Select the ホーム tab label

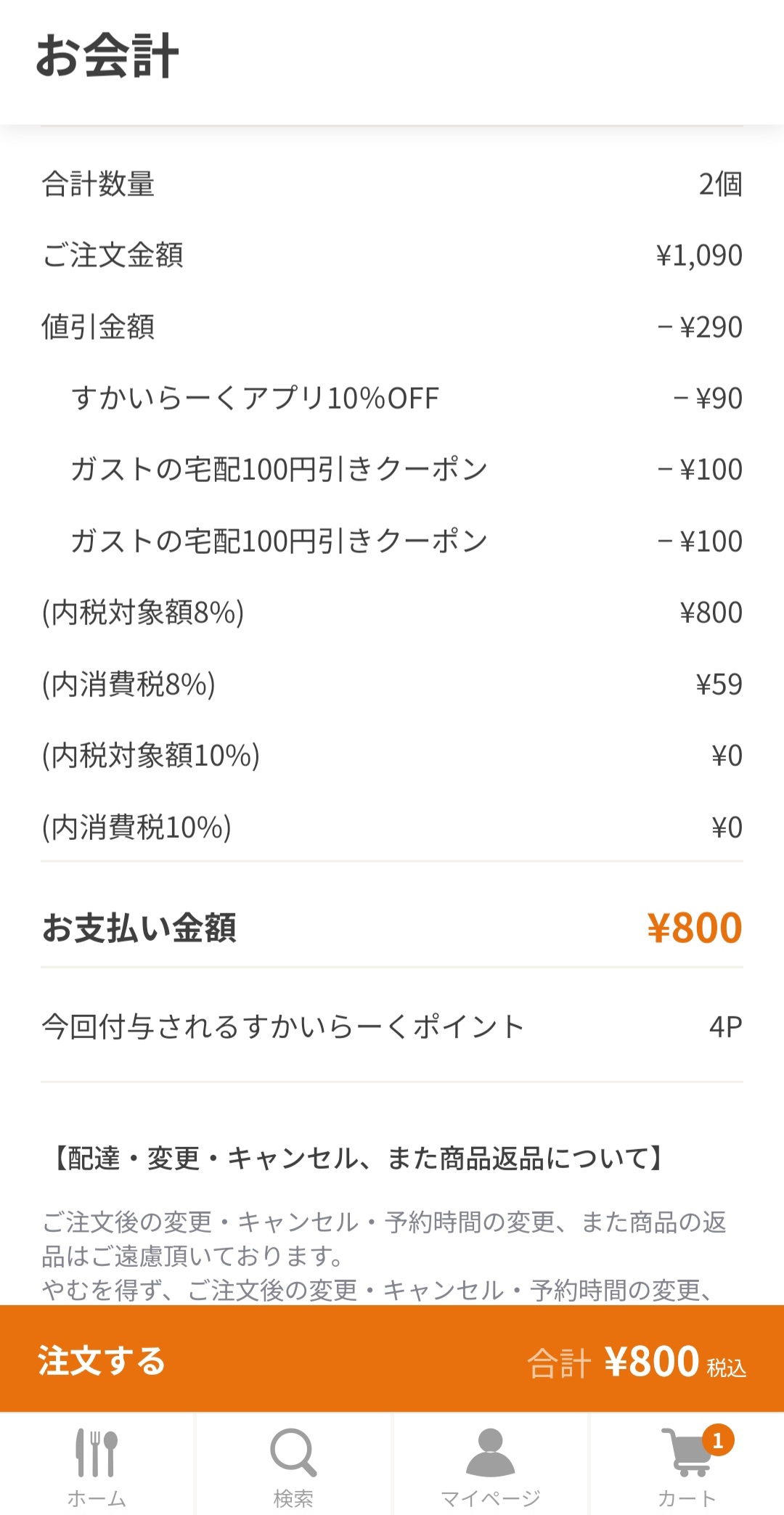(97, 1498)
